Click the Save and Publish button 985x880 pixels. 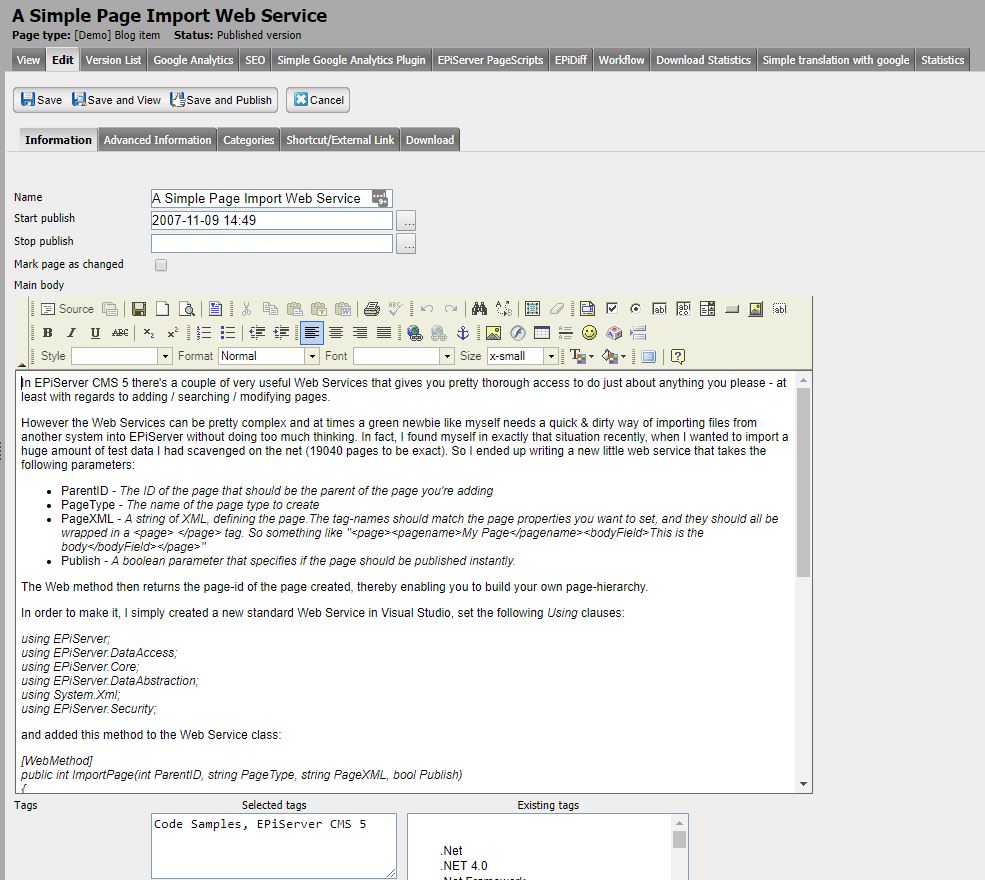tap(220, 100)
